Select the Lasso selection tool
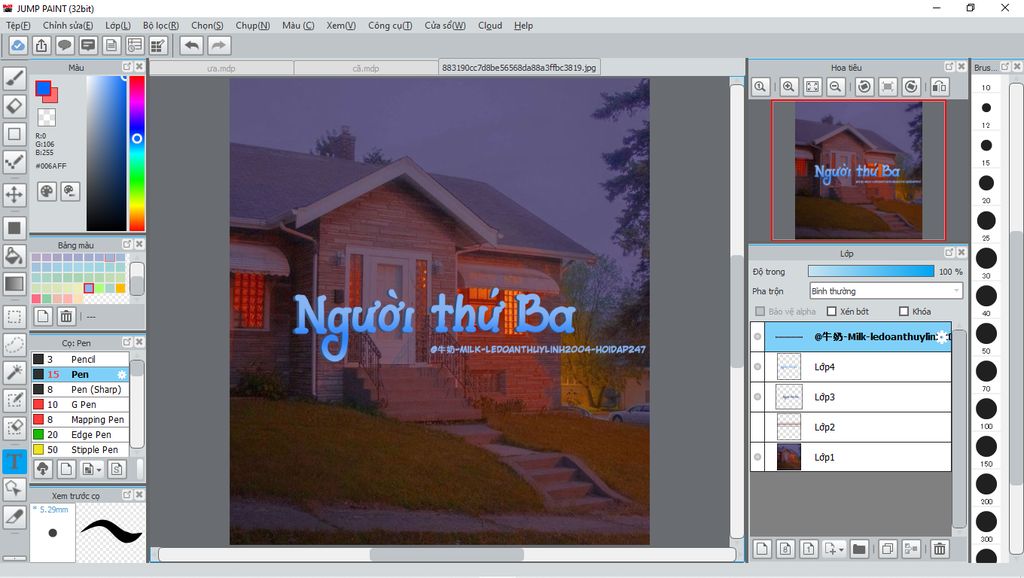This screenshot has width=1024, height=578. tap(14, 345)
